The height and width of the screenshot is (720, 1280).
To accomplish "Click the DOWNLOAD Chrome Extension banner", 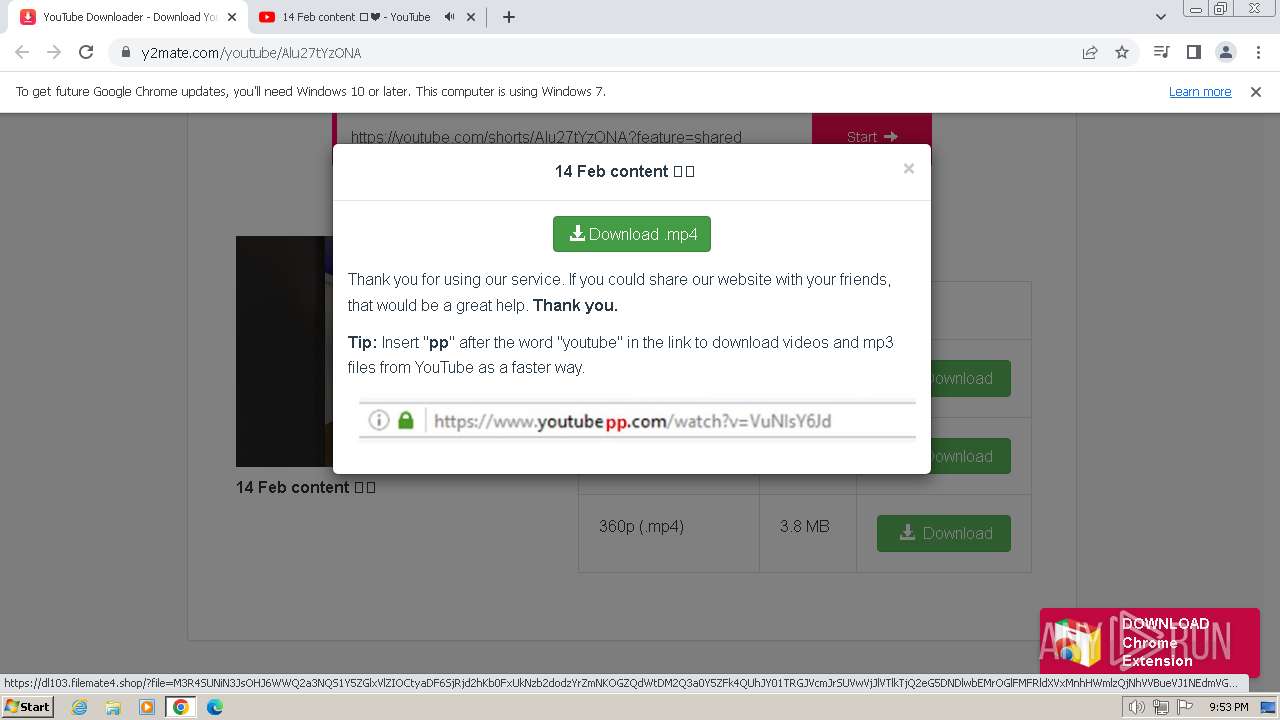I will coord(1150,642).
